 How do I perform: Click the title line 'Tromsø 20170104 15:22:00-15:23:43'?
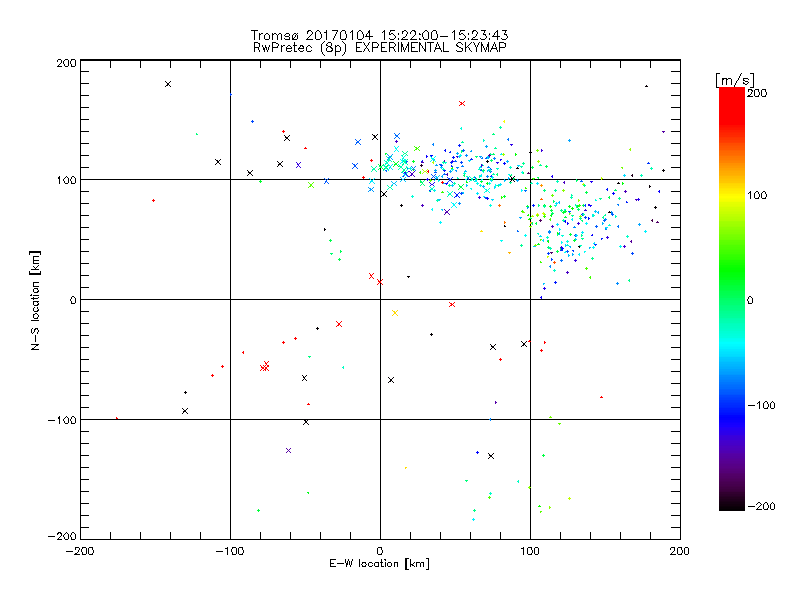[379, 35]
